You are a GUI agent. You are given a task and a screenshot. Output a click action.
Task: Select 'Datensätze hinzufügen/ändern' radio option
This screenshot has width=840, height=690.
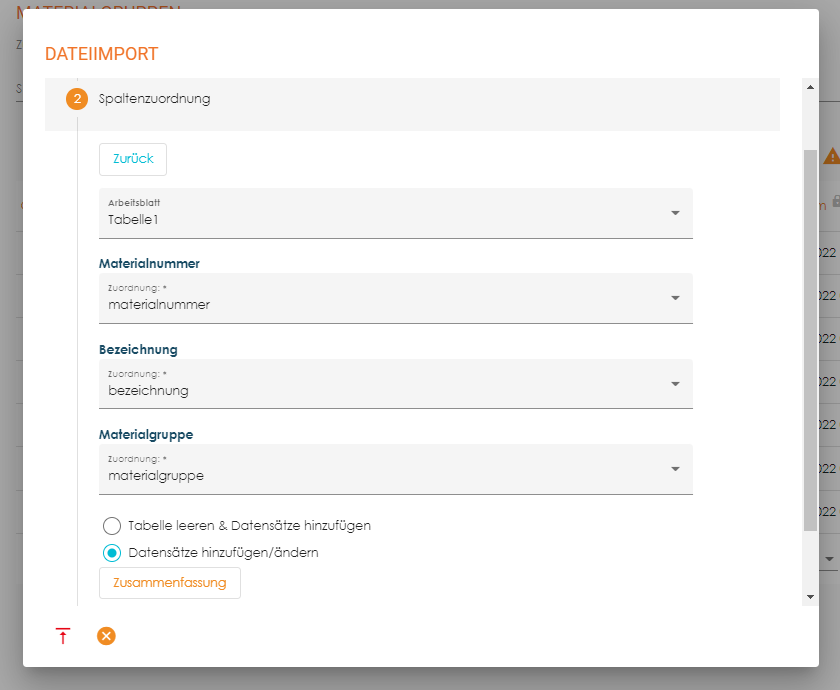[x=112, y=553]
